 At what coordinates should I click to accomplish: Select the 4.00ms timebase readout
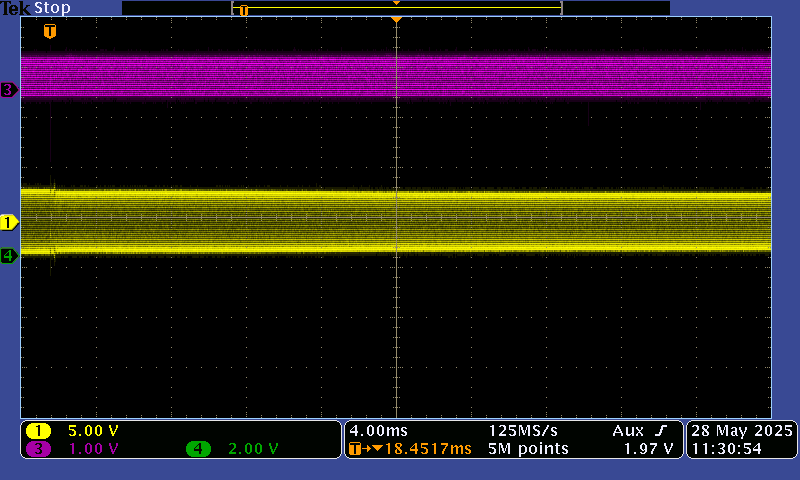click(375, 430)
